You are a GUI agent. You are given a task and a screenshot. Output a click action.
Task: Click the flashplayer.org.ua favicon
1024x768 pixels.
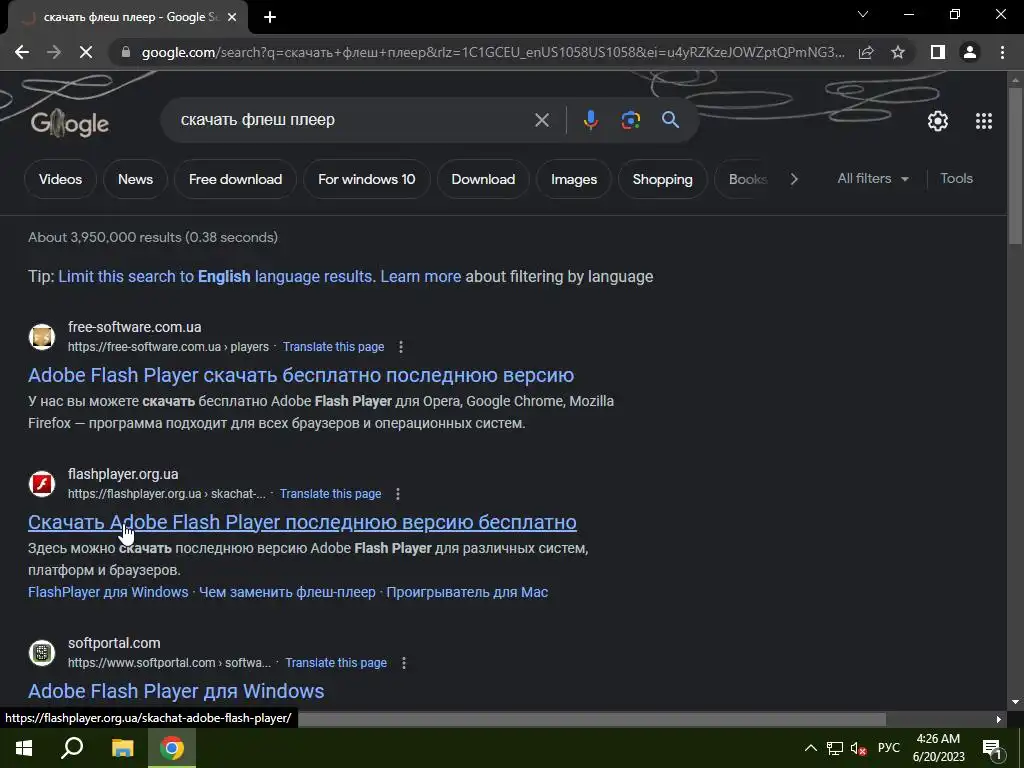click(x=42, y=484)
